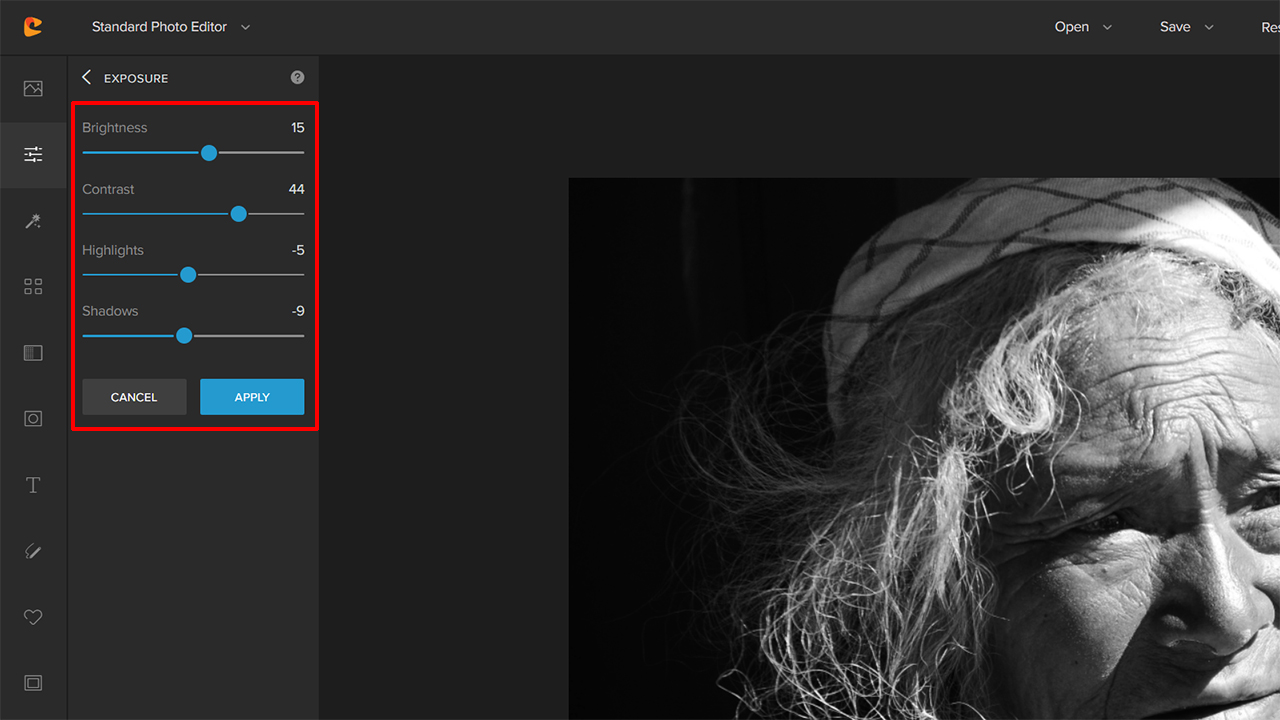The height and width of the screenshot is (720, 1280).
Task: Click the question mark help icon
Action: point(297,77)
